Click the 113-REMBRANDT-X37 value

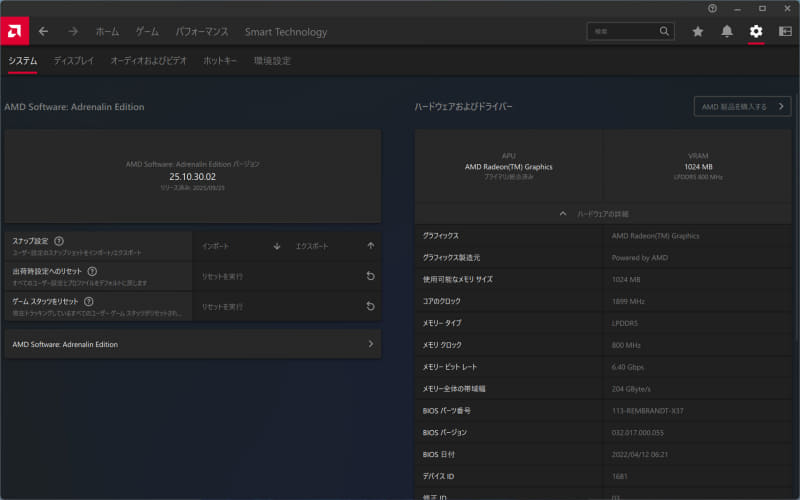(647, 411)
